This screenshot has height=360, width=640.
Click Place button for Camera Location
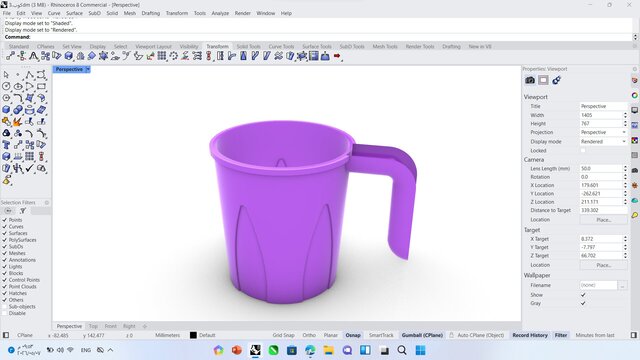tap(604, 220)
